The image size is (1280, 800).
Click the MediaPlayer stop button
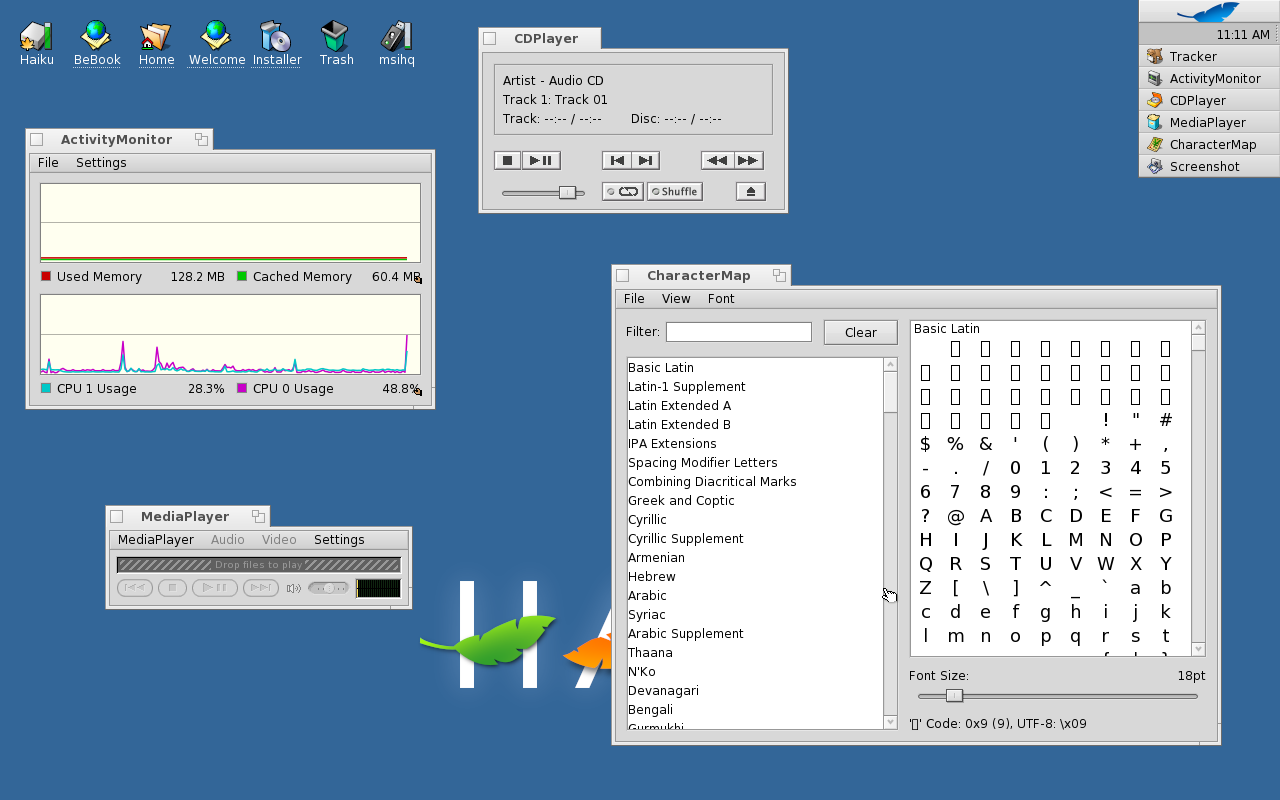pyautogui.click(x=172, y=588)
